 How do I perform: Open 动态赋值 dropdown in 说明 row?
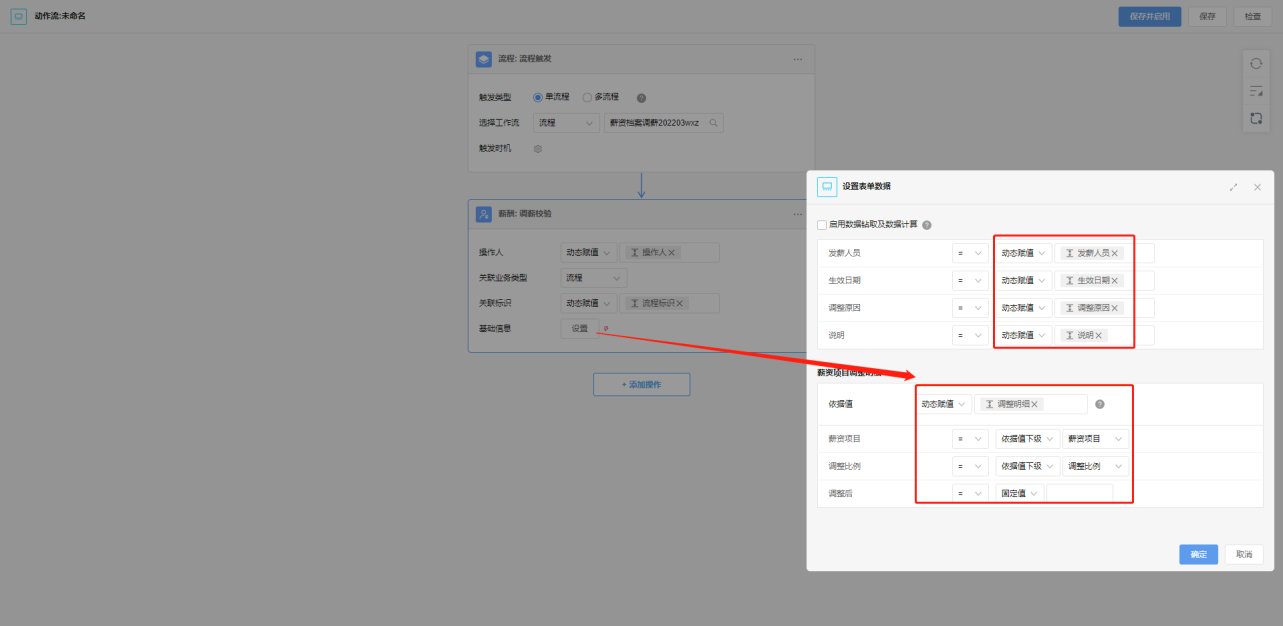(1024, 335)
